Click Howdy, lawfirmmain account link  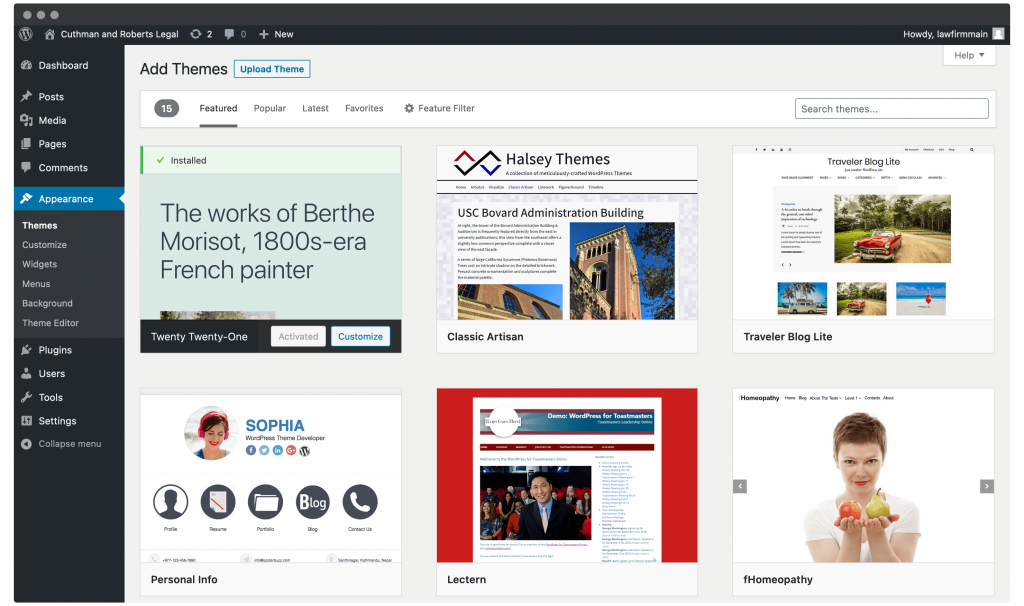pos(946,34)
